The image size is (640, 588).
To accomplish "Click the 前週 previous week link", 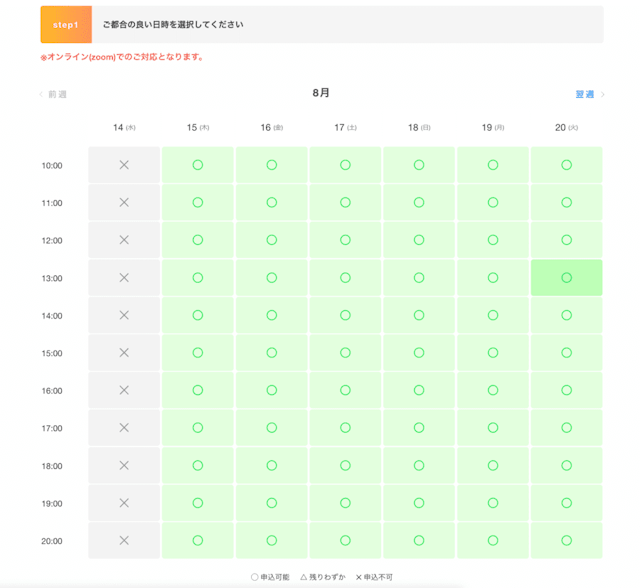I will [57, 94].
